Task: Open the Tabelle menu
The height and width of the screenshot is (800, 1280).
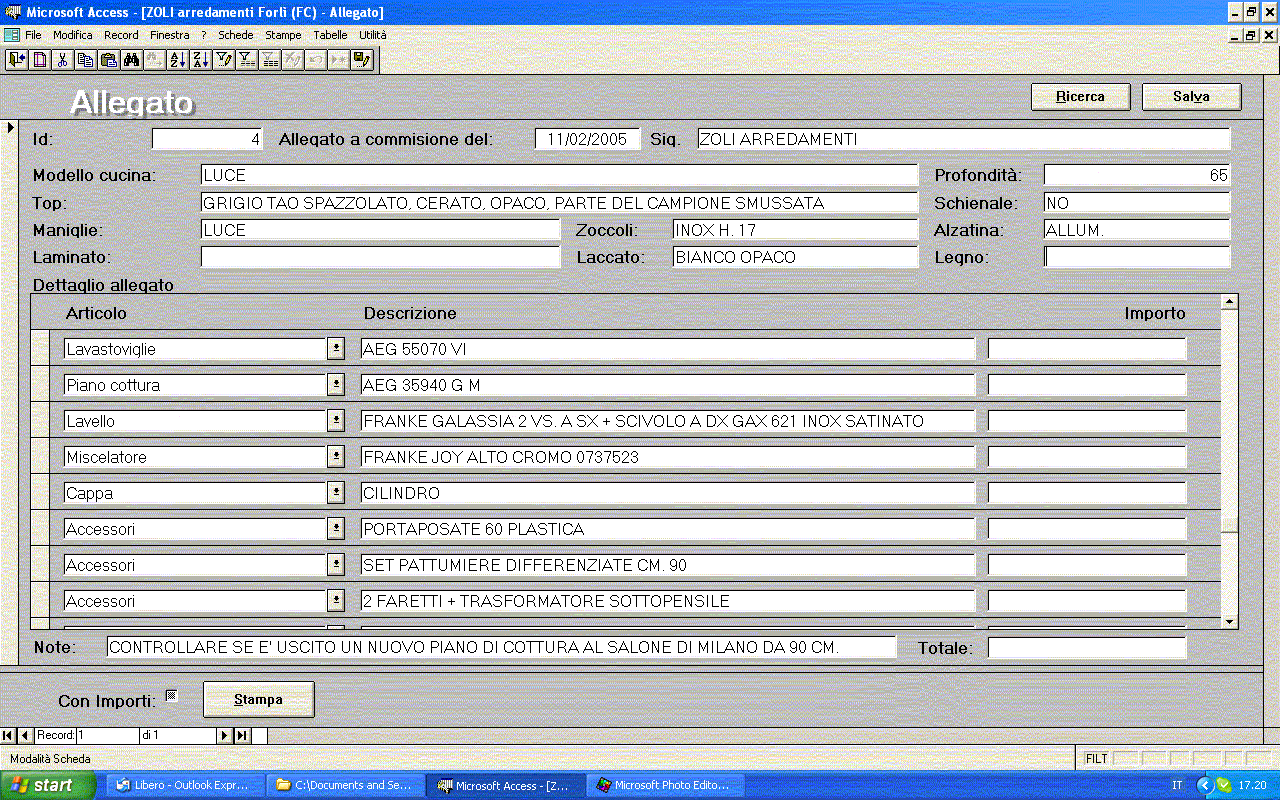Action: (330, 35)
